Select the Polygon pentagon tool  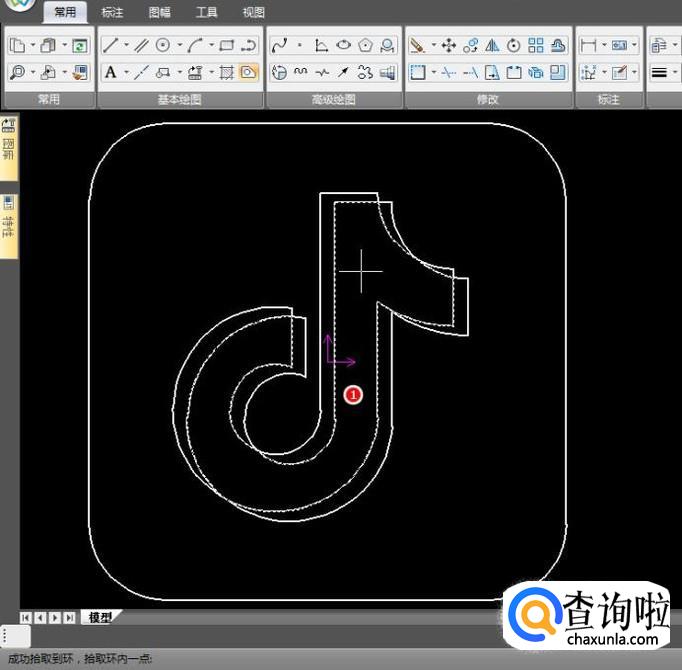(366, 45)
